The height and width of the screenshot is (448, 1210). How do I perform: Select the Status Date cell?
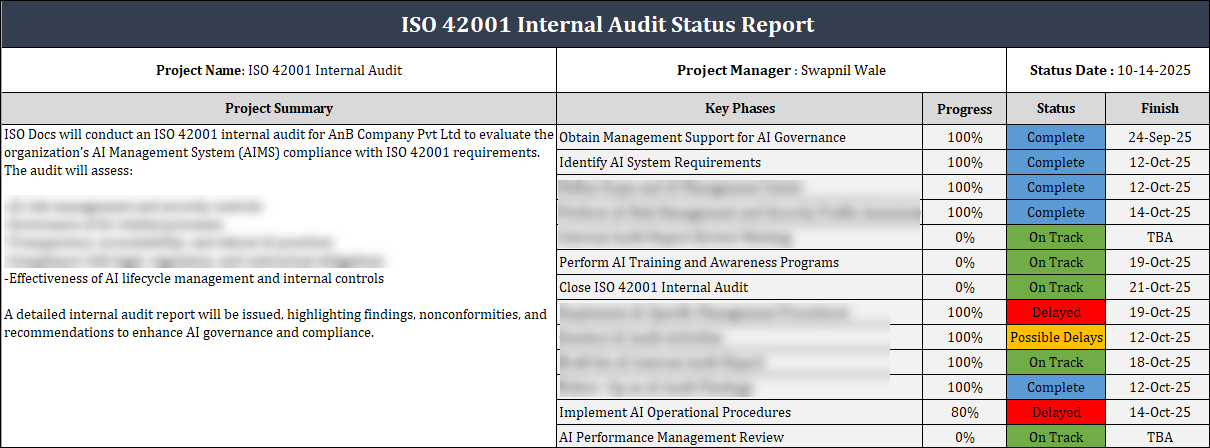(x=1109, y=71)
